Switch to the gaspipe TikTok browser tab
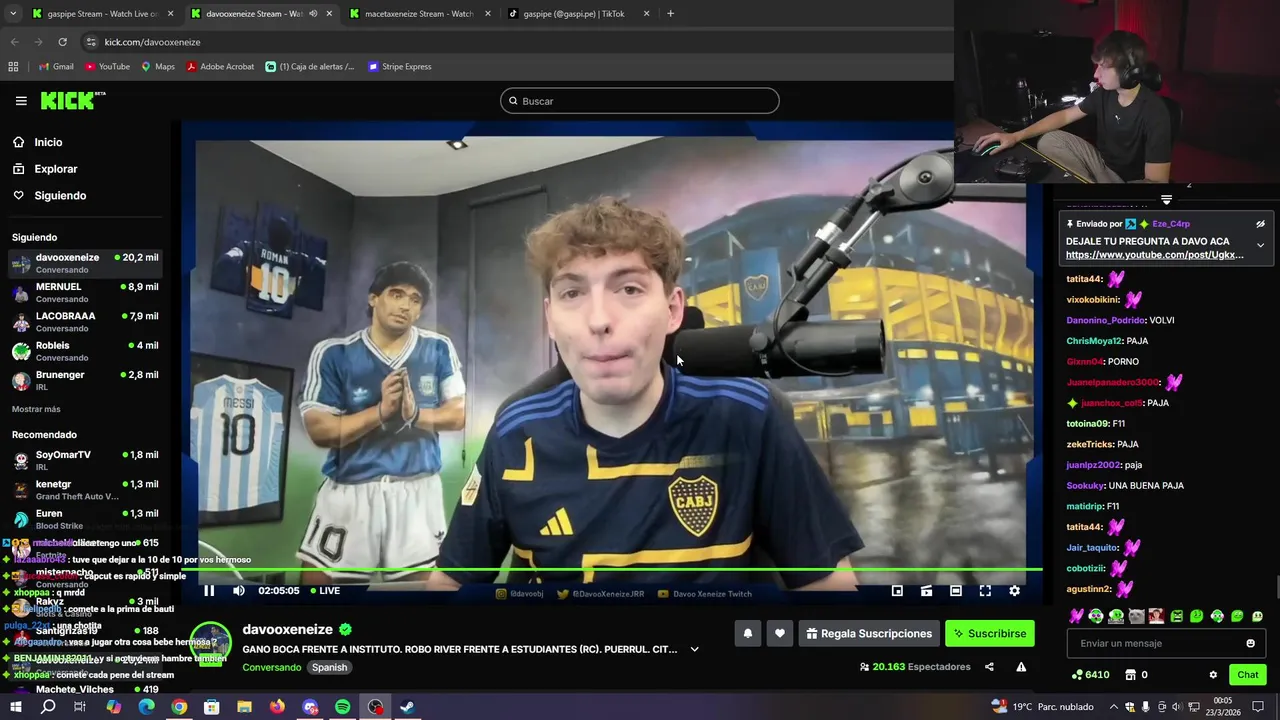The width and height of the screenshot is (1280, 720). coord(579,14)
